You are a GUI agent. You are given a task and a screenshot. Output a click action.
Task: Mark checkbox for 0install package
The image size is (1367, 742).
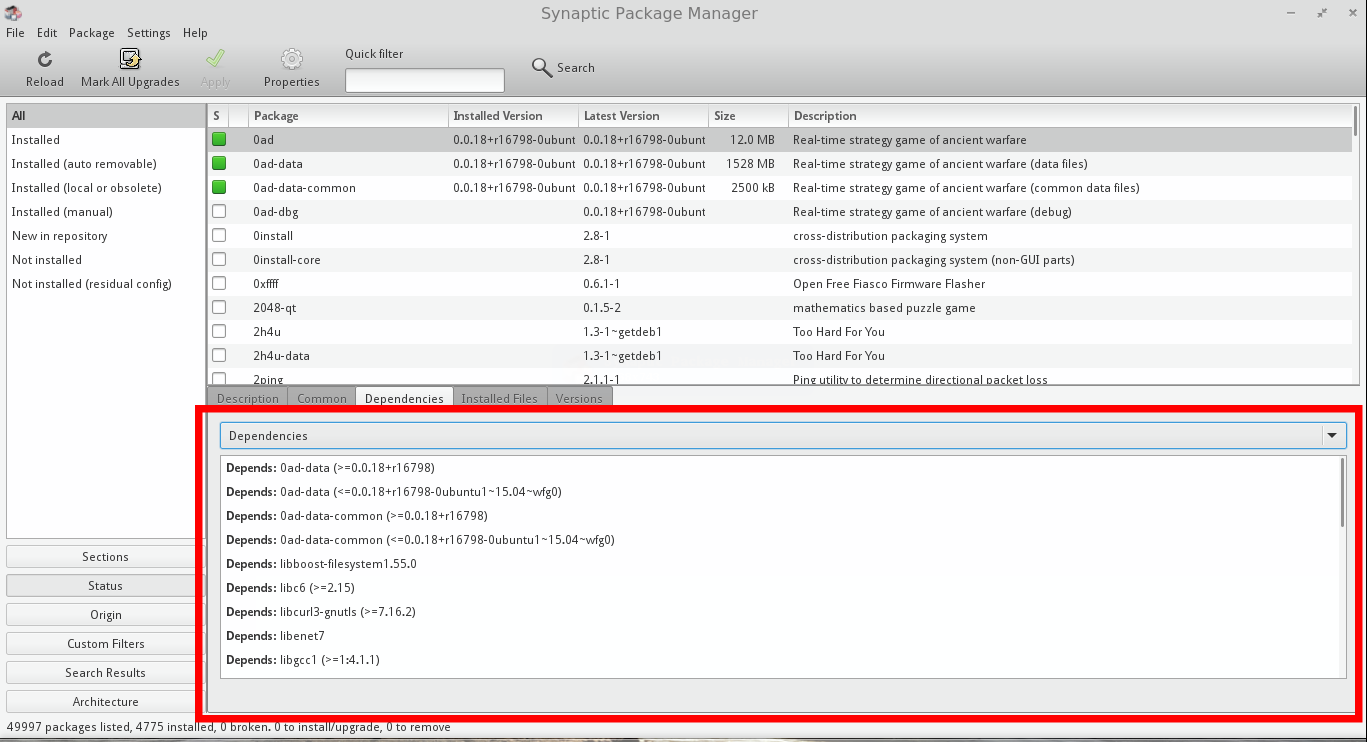coord(219,236)
